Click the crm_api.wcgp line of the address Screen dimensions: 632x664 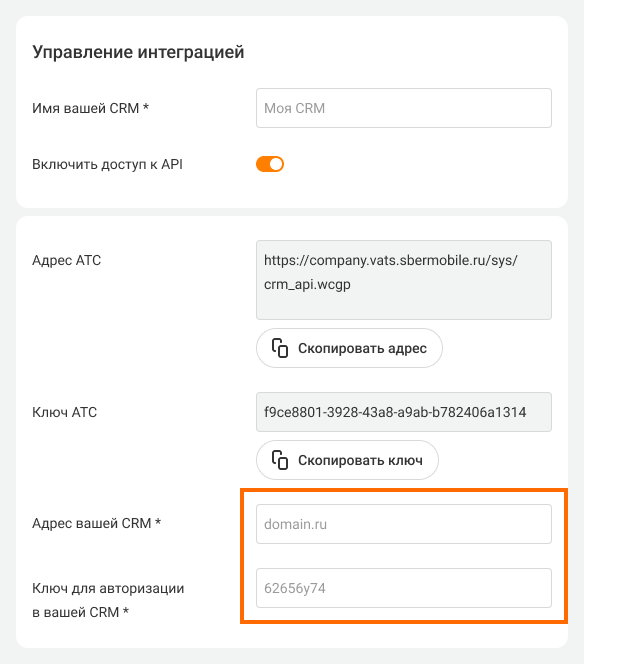pyautogui.click(x=307, y=284)
